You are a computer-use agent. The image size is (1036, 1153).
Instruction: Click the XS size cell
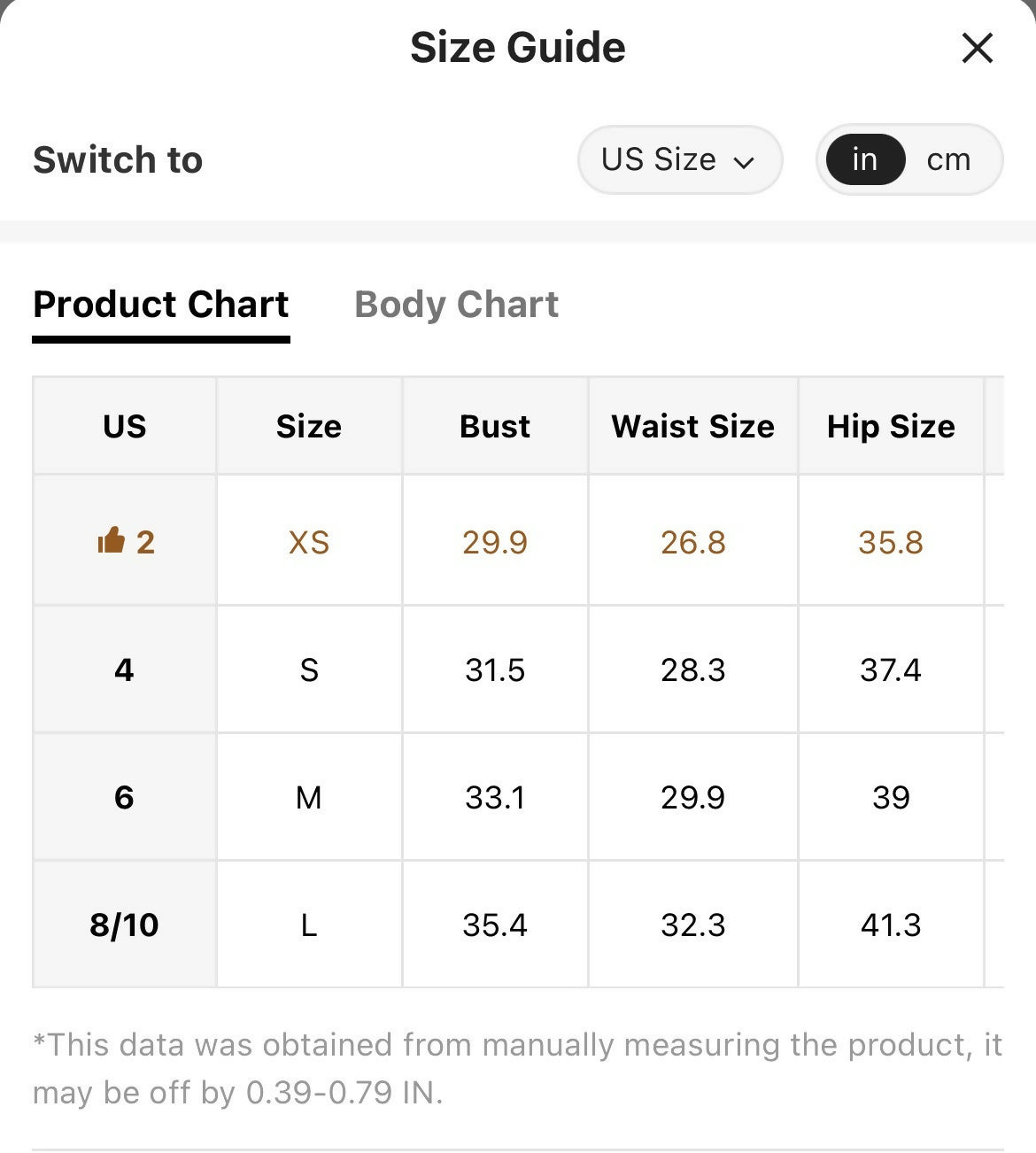pos(309,541)
